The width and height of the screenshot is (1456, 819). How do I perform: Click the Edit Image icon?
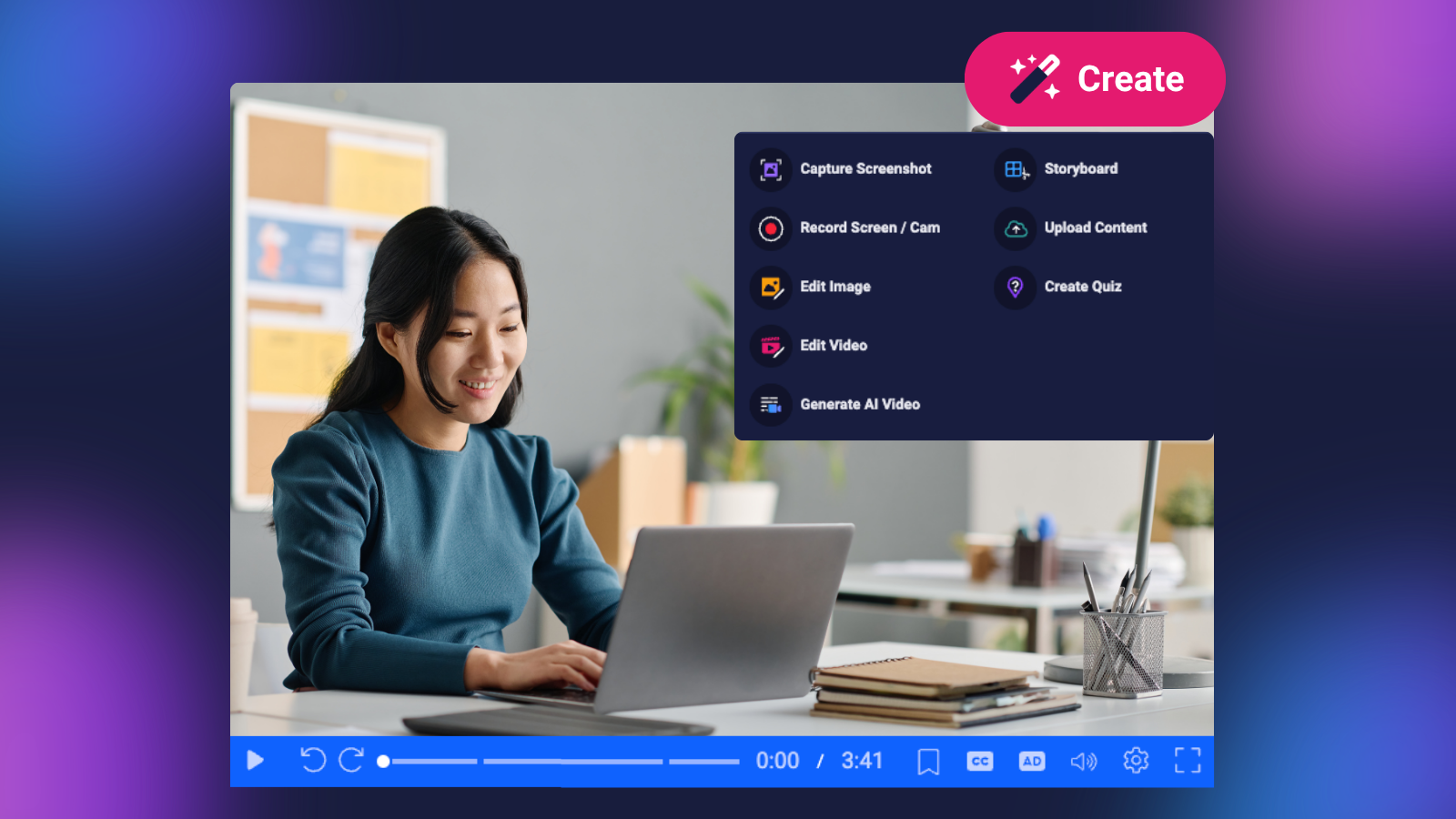[x=771, y=288]
